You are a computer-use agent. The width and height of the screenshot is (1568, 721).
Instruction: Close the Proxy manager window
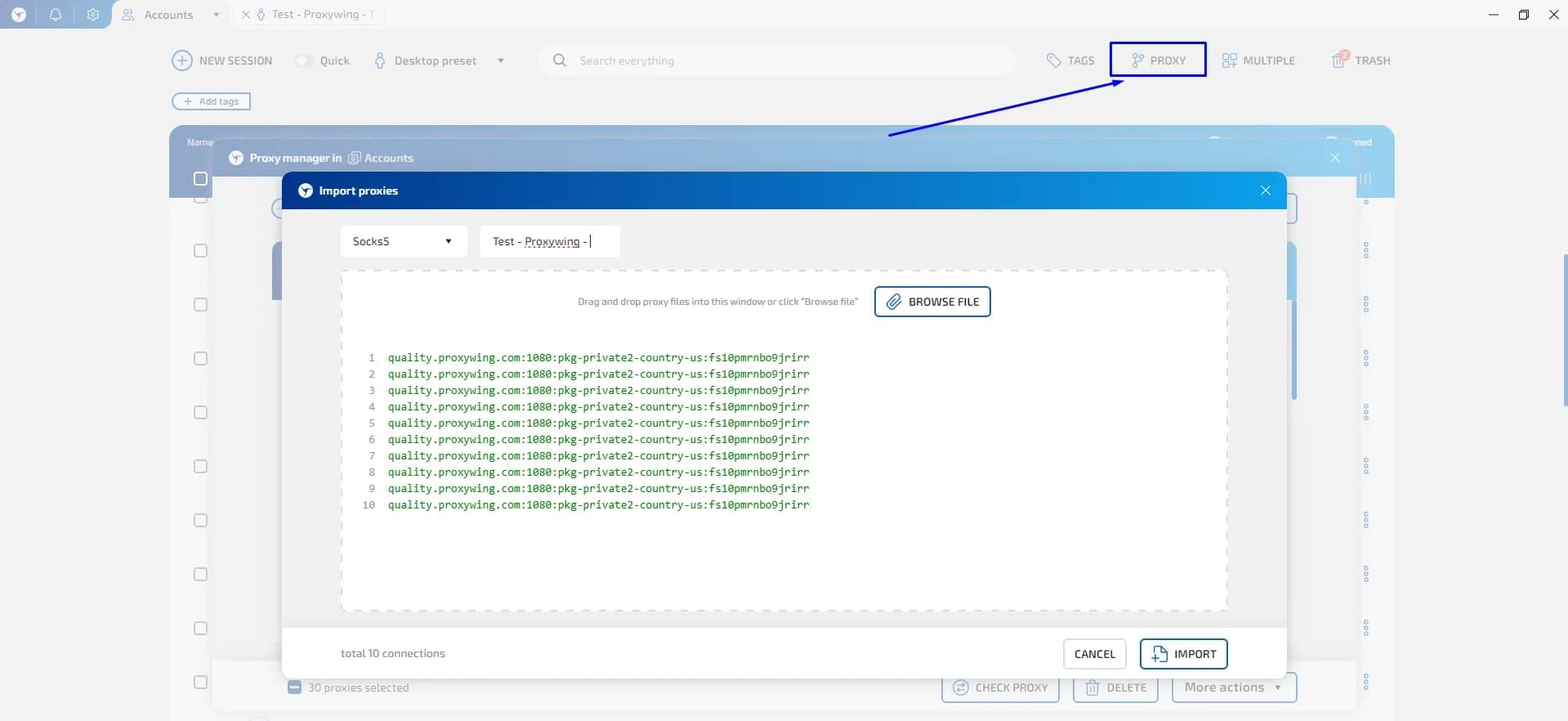[x=1334, y=158]
